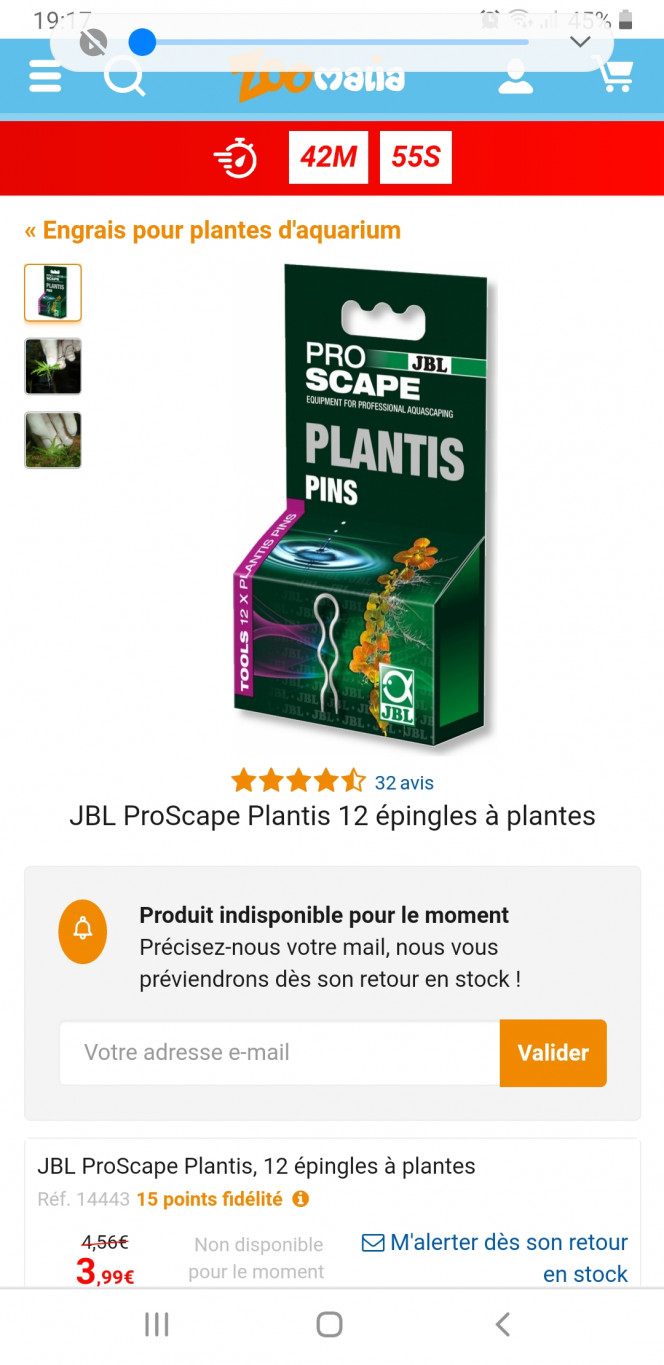Viewport: 664px width, 1365px height.
Task: Tap the Zoomalia logo
Action: point(317,77)
